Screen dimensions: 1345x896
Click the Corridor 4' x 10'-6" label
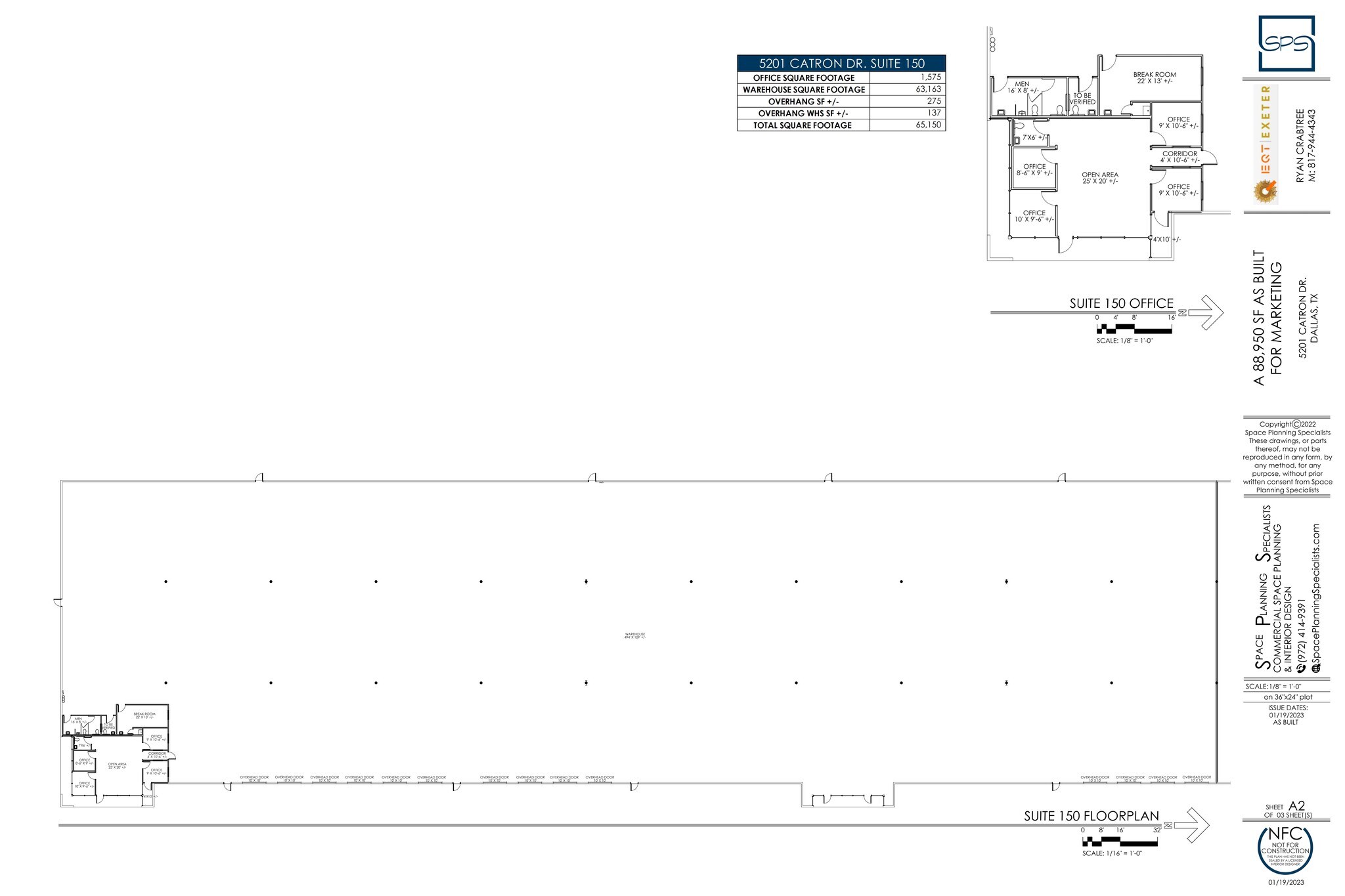[1180, 157]
